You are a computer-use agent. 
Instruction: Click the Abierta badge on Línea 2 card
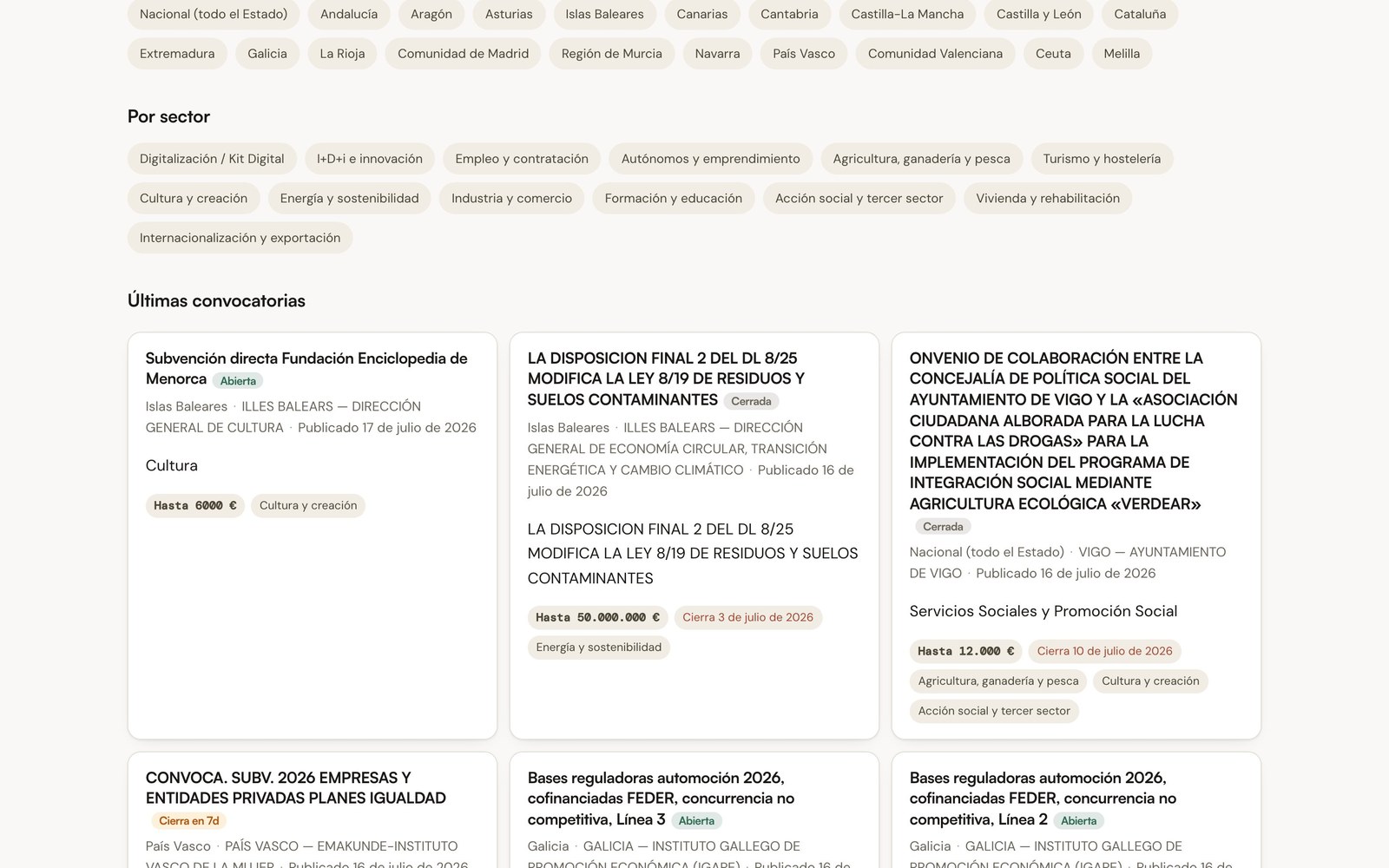pos(1078,821)
